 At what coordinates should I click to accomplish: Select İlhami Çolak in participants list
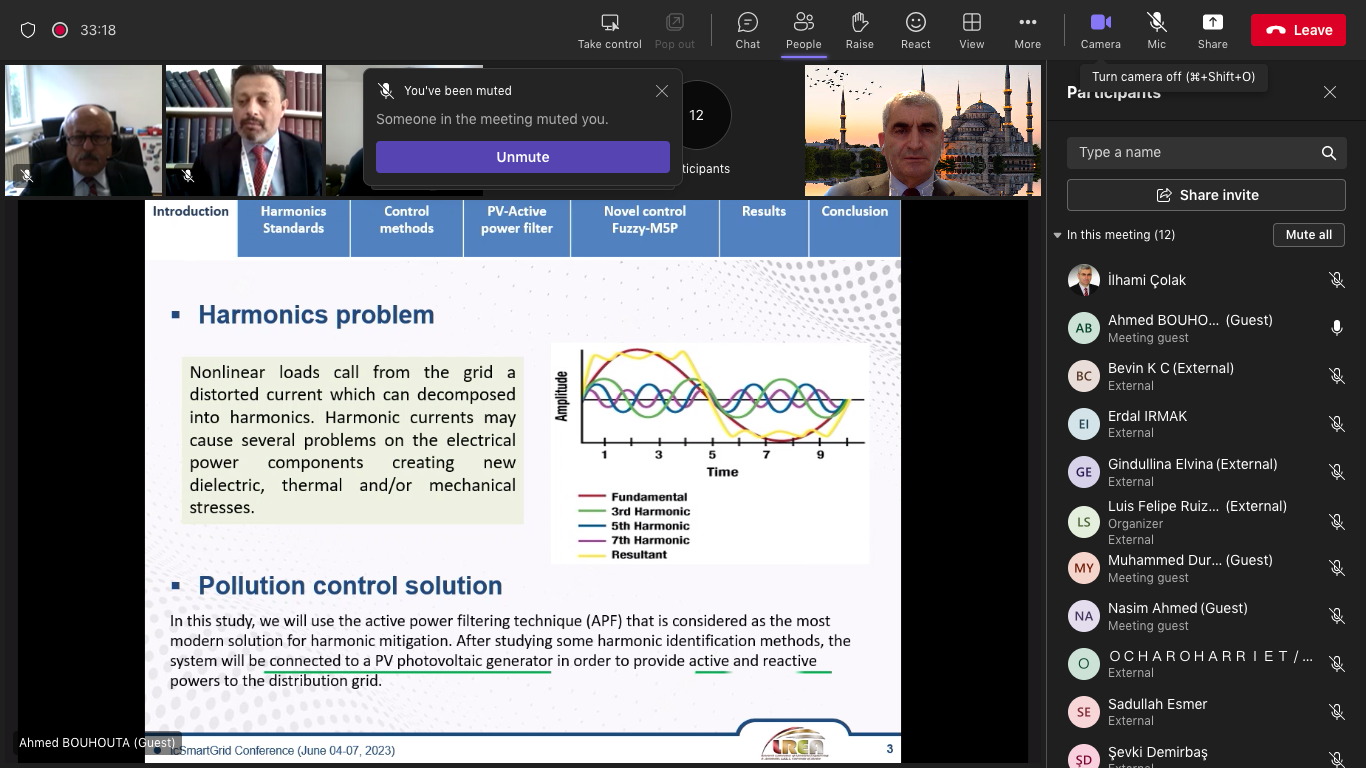click(x=1206, y=280)
